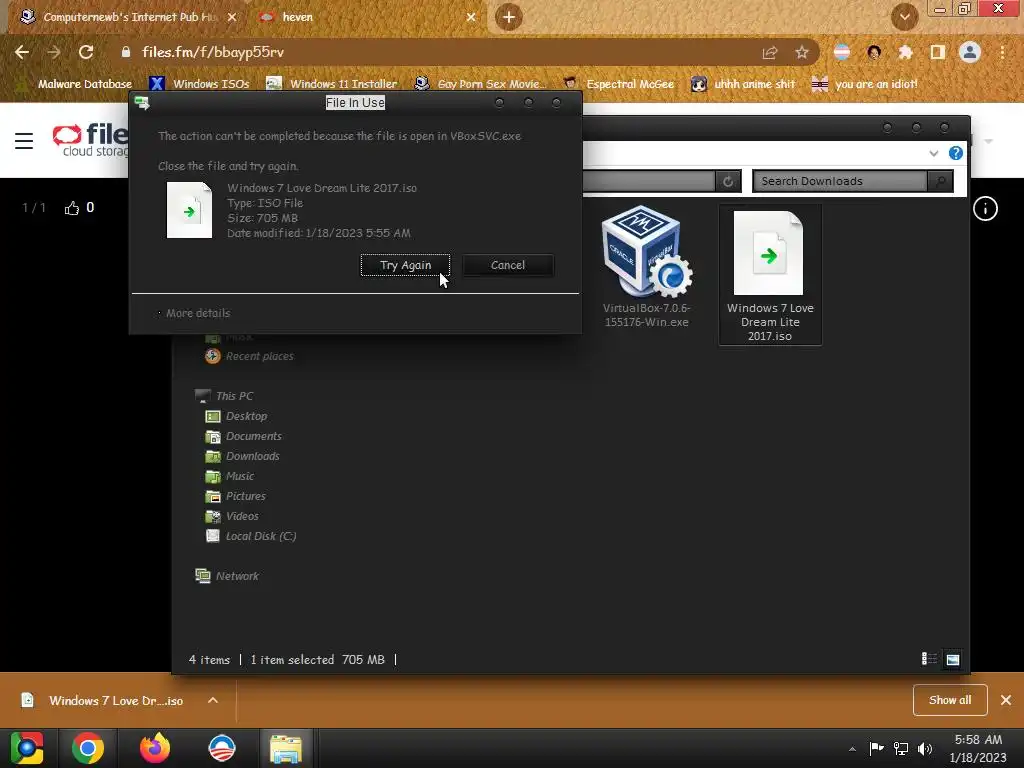Screen dimensions: 1024x768
Task: Open Videos folder in navigation pane
Action: (232, 516)
